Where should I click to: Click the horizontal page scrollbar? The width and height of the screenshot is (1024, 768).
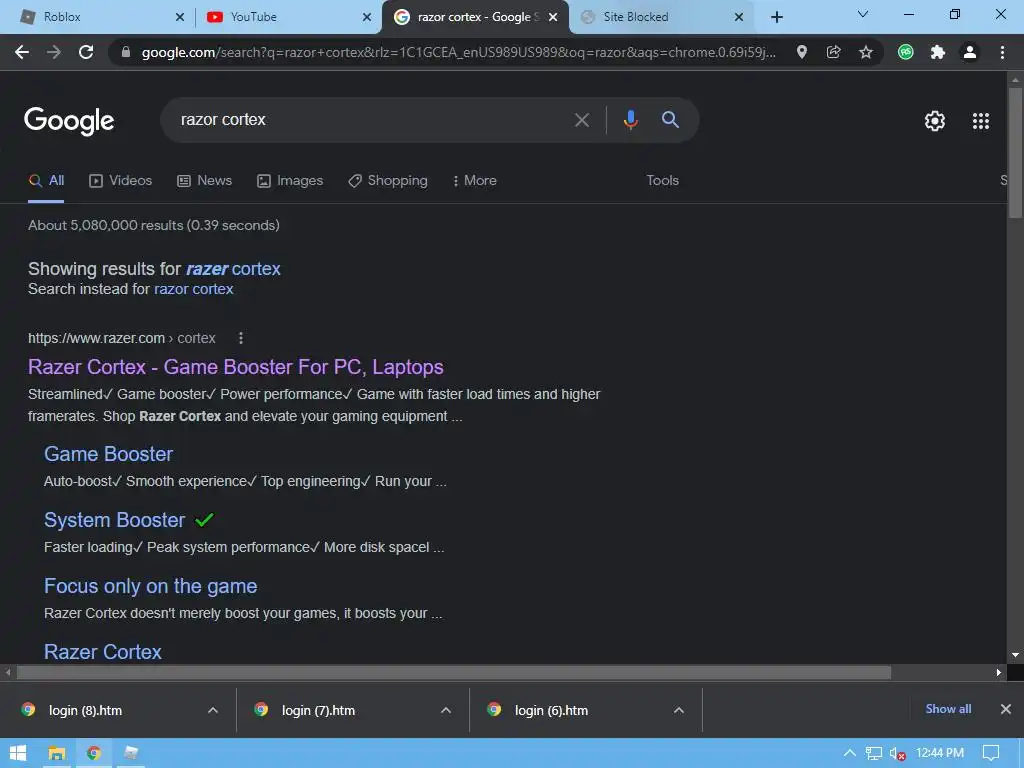click(454, 673)
